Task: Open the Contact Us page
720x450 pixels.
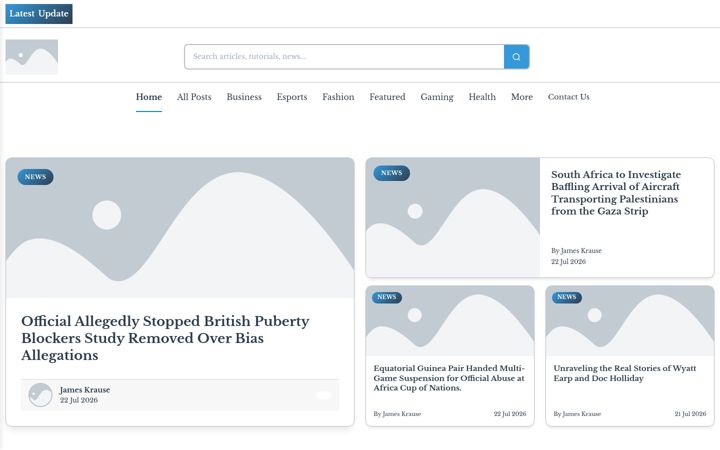Action: (568, 97)
